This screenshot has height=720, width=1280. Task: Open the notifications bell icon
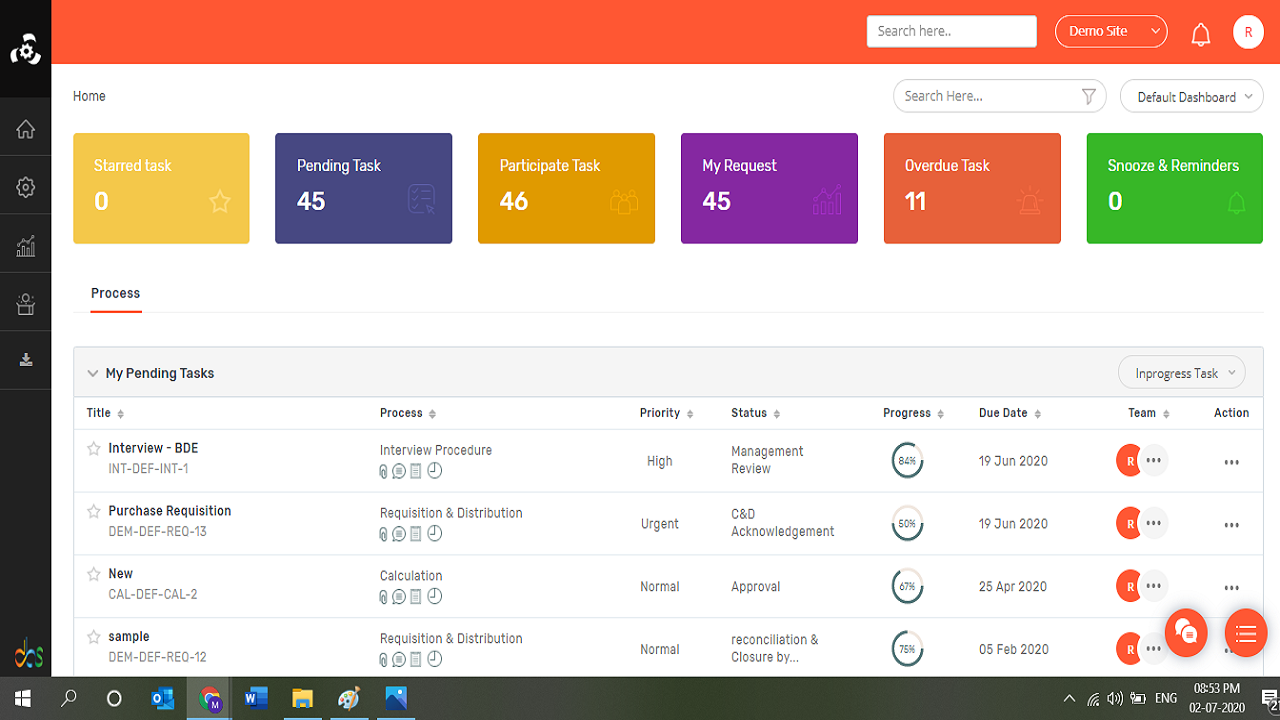pyautogui.click(x=1201, y=33)
